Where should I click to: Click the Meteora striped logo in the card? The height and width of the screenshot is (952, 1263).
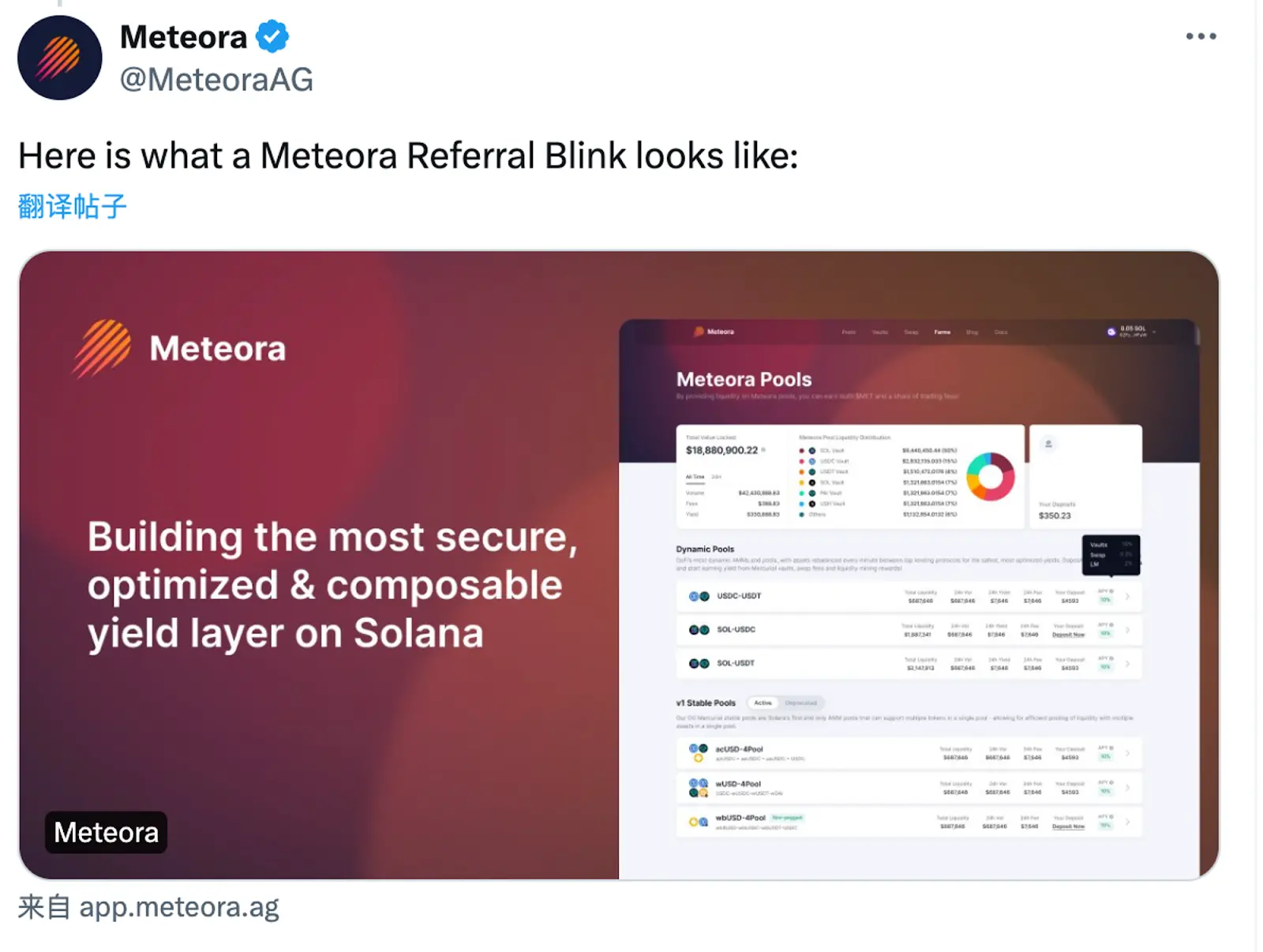coord(103,348)
